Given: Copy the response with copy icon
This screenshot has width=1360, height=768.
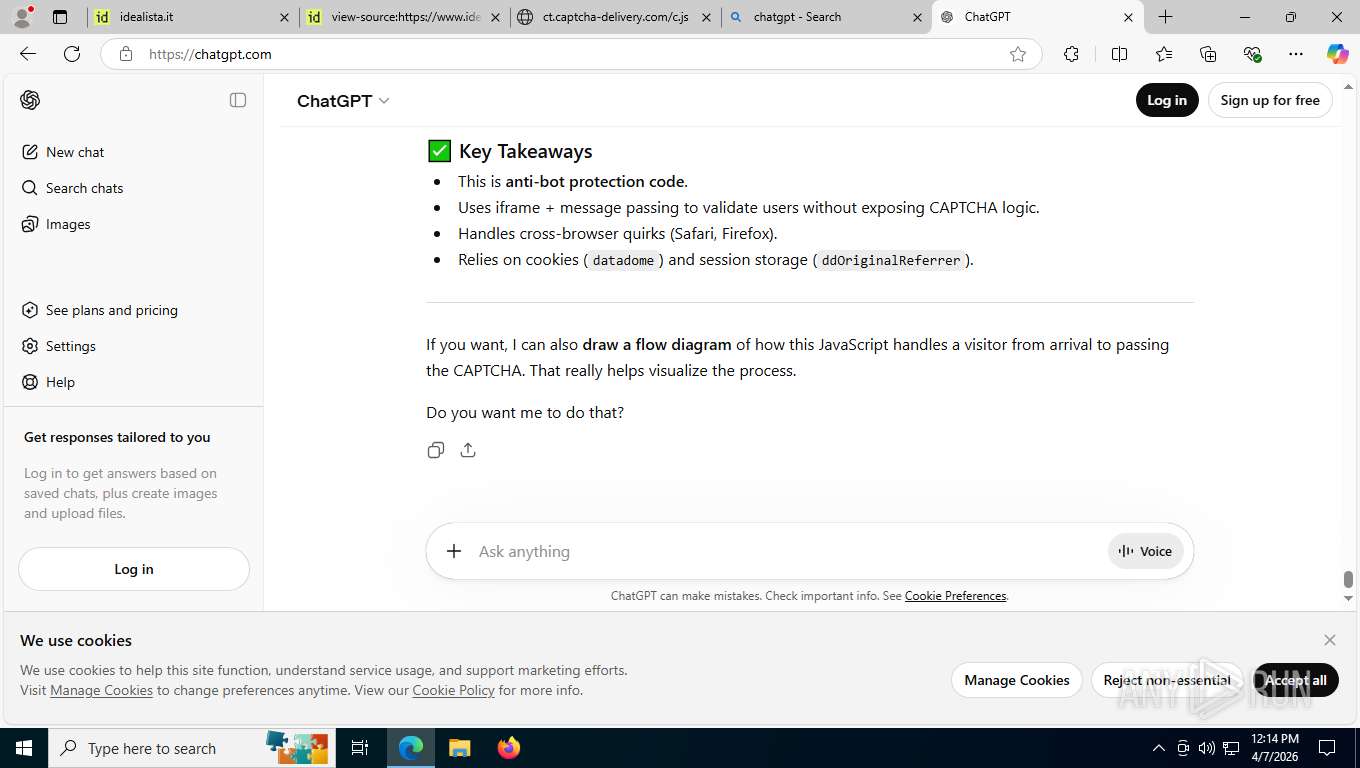Looking at the screenshot, I should [436, 450].
